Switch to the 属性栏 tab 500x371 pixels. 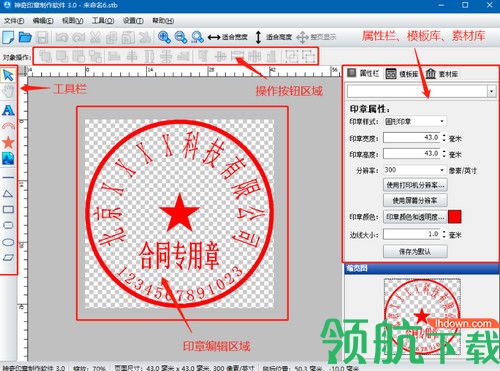coord(363,73)
